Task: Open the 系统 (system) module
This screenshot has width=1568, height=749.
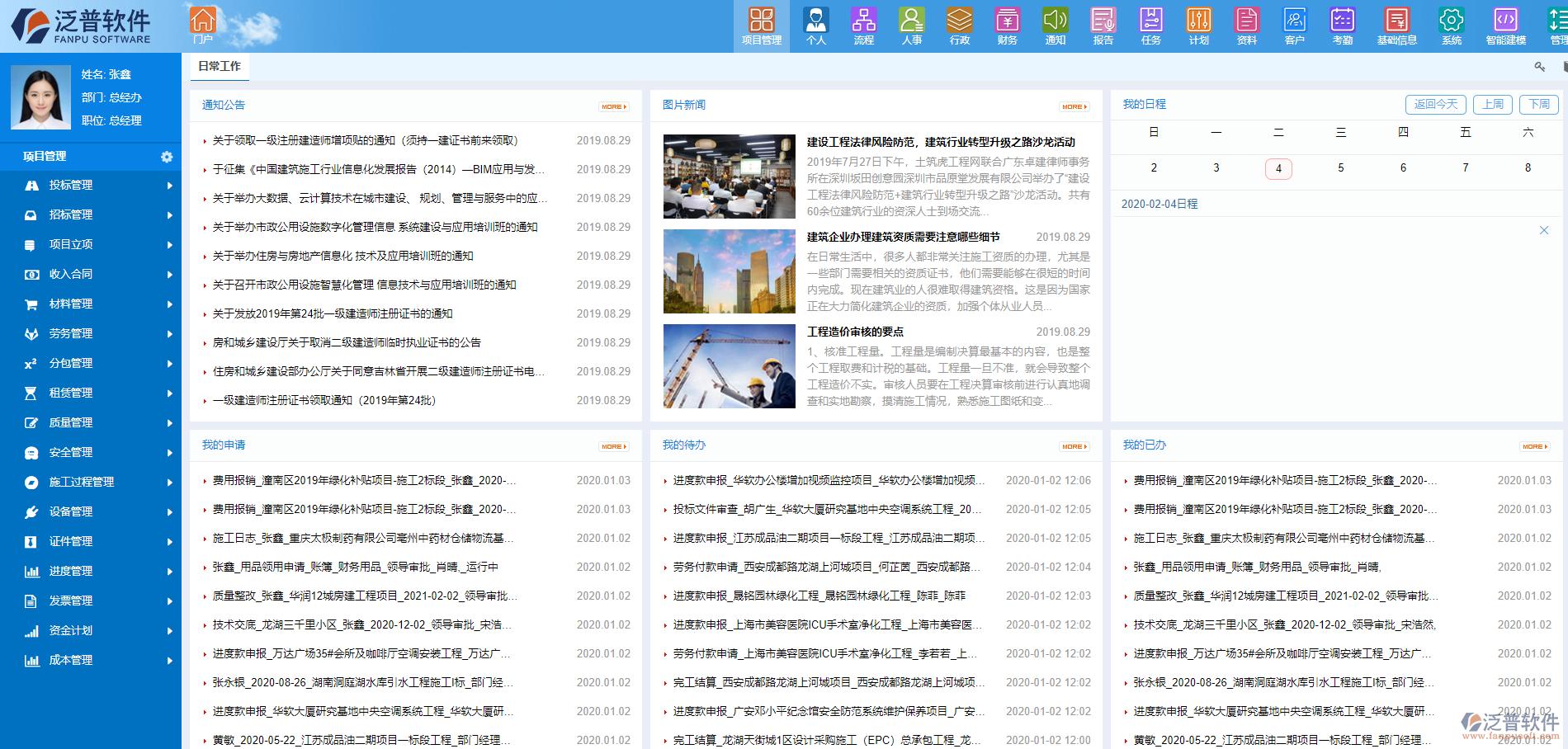Action: (x=1452, y=26)
